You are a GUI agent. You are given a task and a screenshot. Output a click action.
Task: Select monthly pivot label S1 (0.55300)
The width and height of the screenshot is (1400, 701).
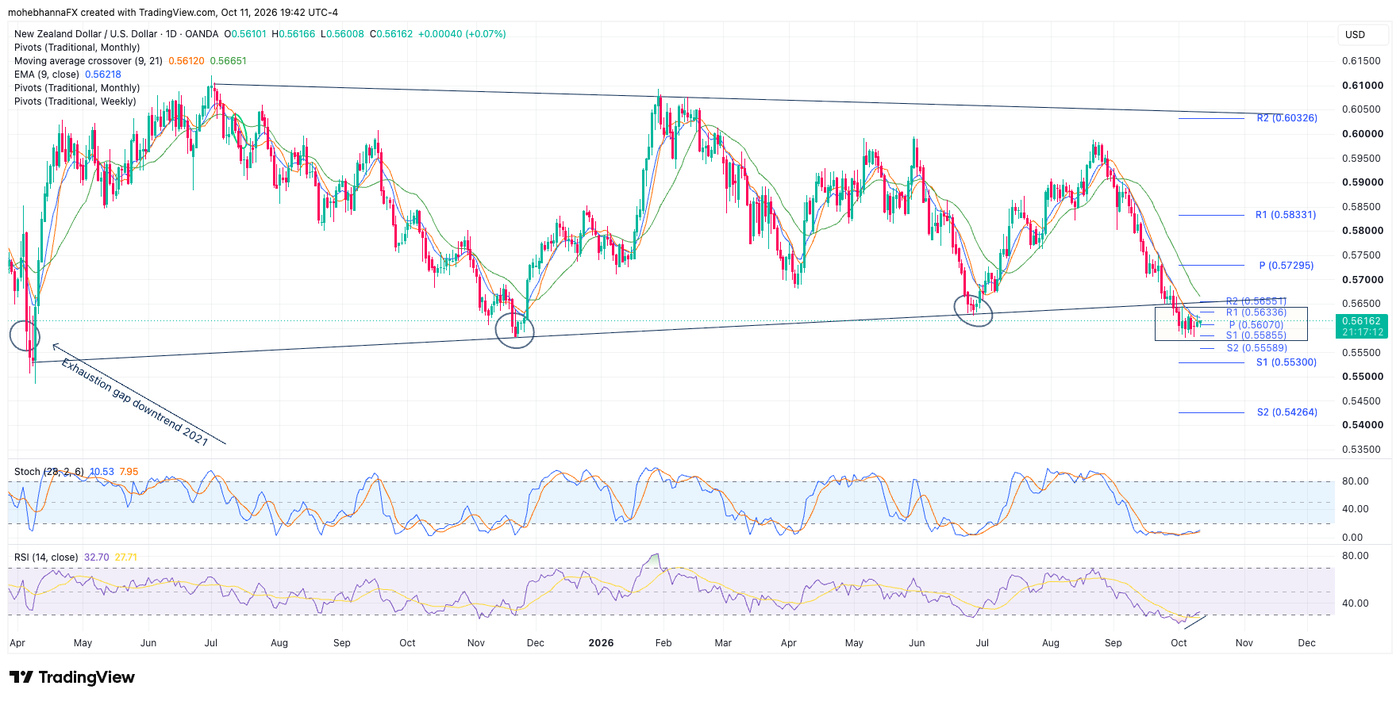coord(1286,362)
